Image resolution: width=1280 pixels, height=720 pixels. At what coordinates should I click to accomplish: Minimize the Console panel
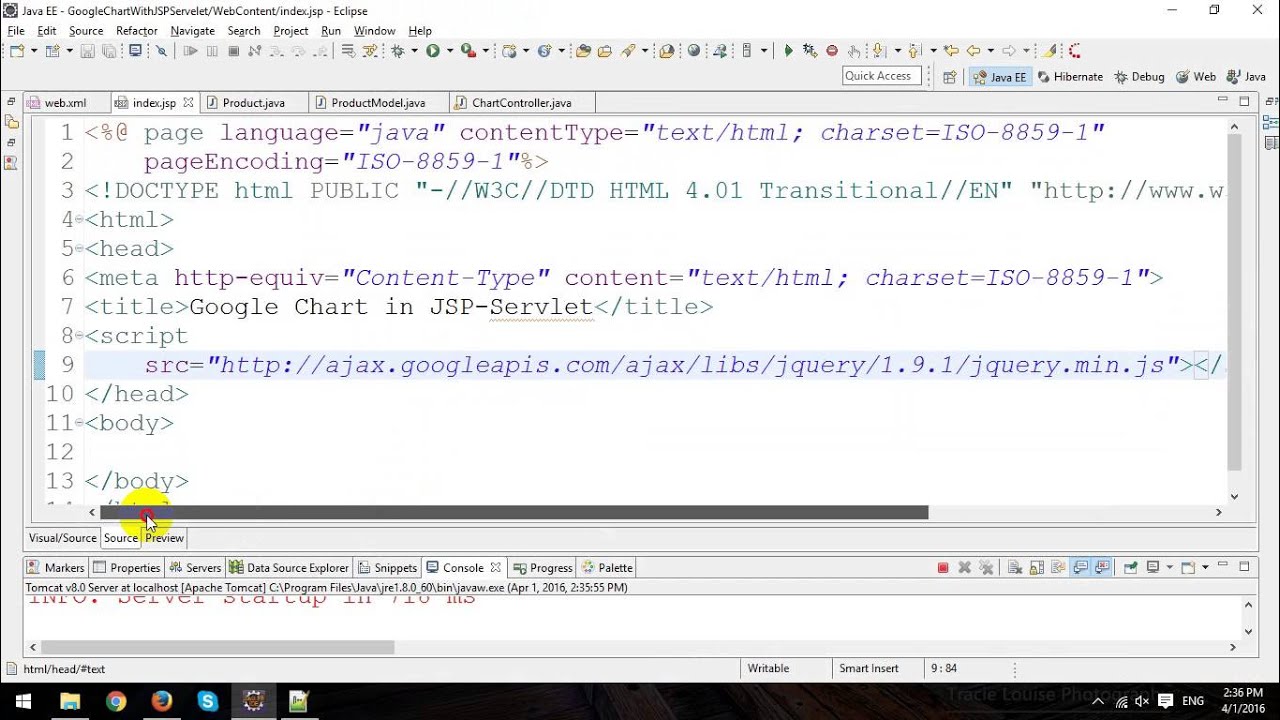(1222, 566)
